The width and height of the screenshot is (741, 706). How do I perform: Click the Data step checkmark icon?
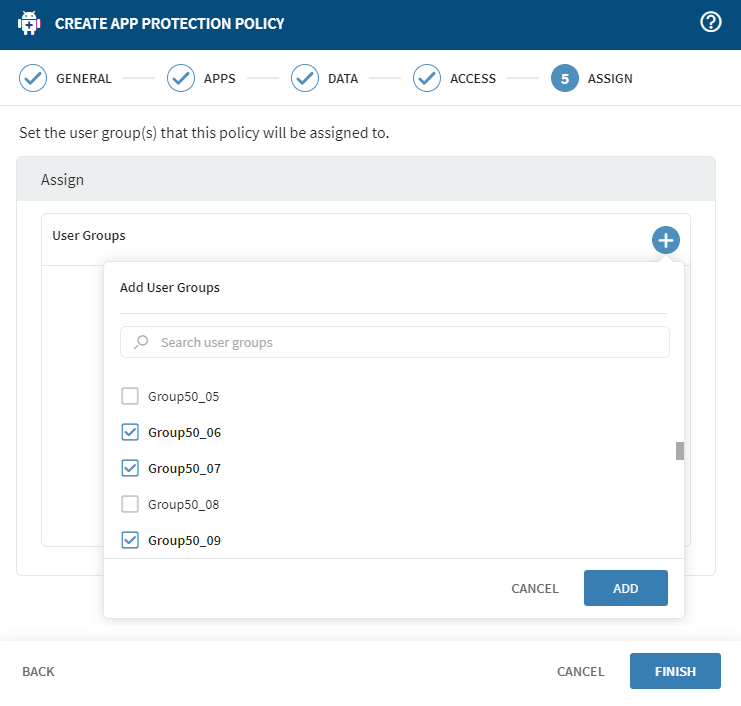305,78
